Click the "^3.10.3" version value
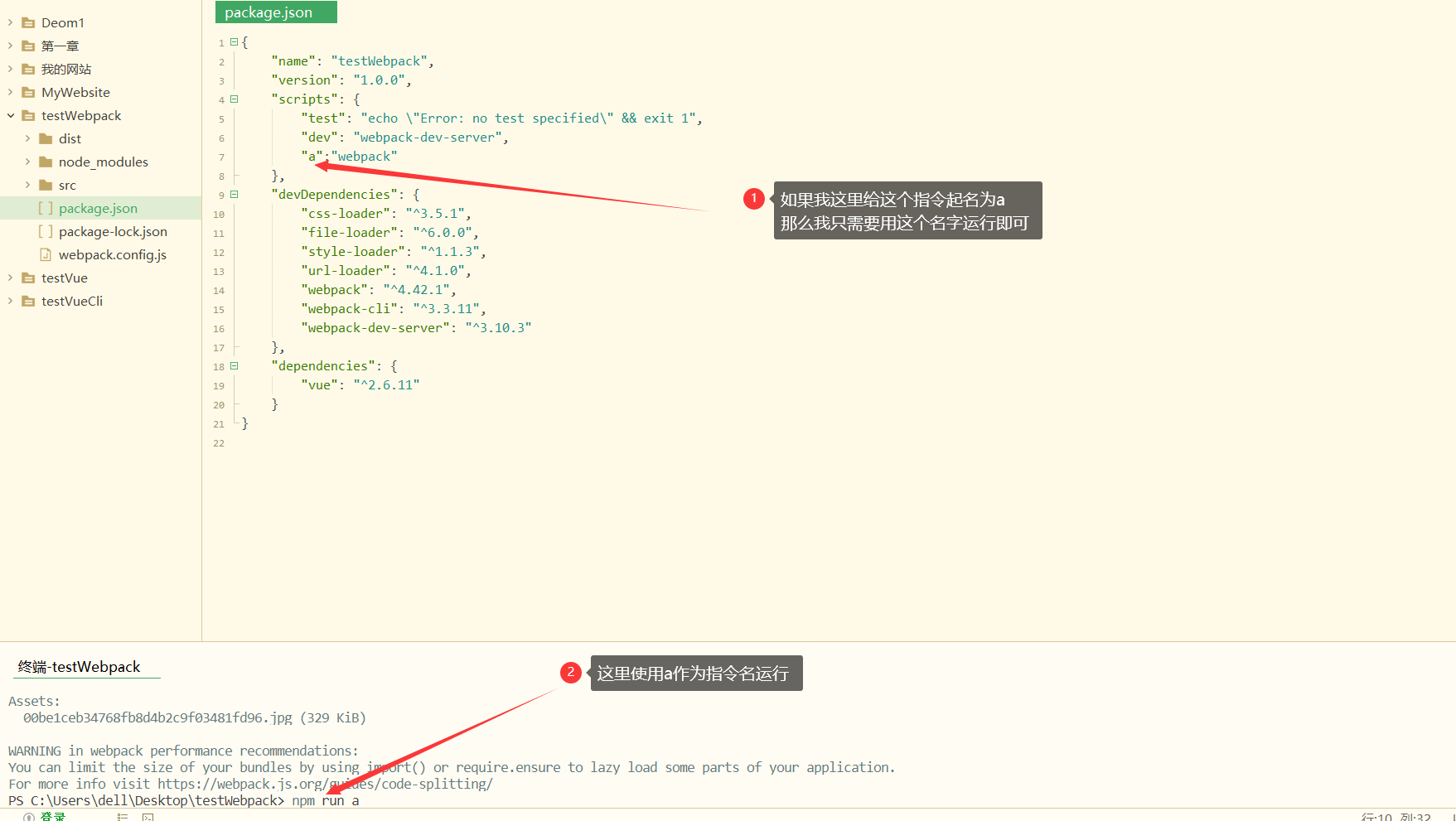Viewport: 1456px width, 821px height. pos(498,328)
